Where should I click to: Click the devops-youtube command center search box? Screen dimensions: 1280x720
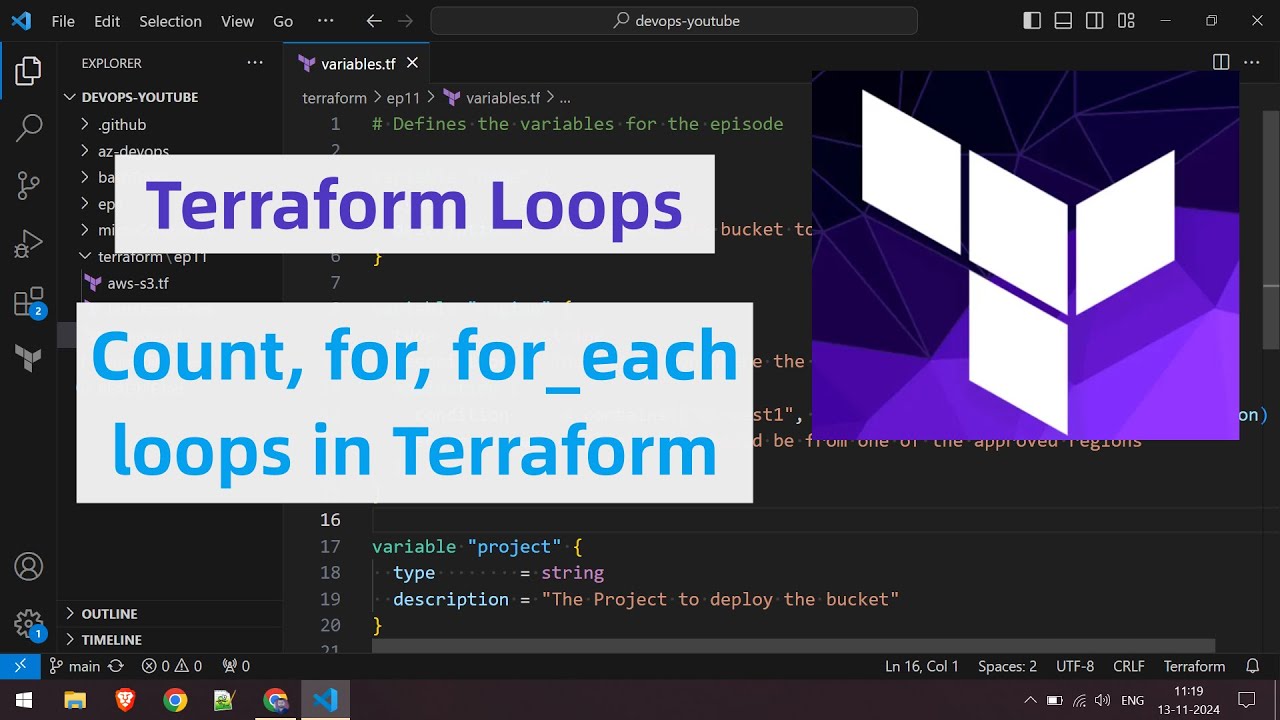[674, 21]
